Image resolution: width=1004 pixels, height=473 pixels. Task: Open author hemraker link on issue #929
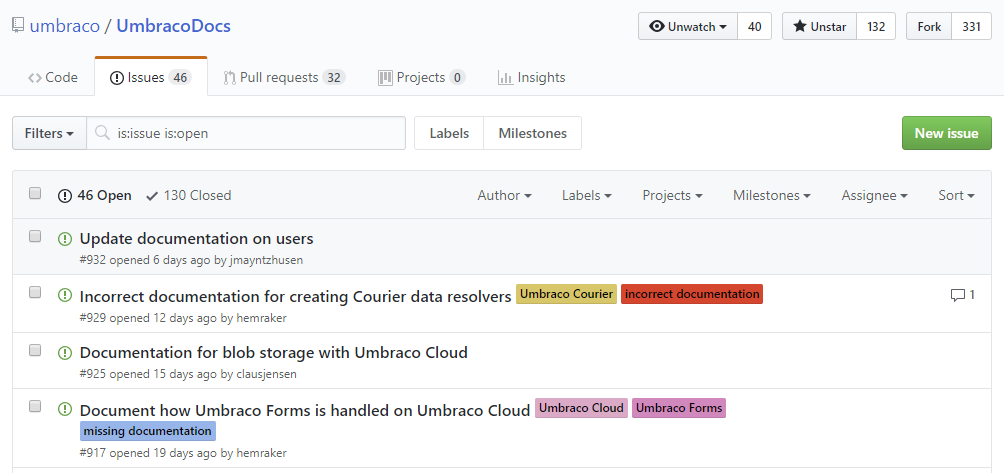(x=261, y=317)
